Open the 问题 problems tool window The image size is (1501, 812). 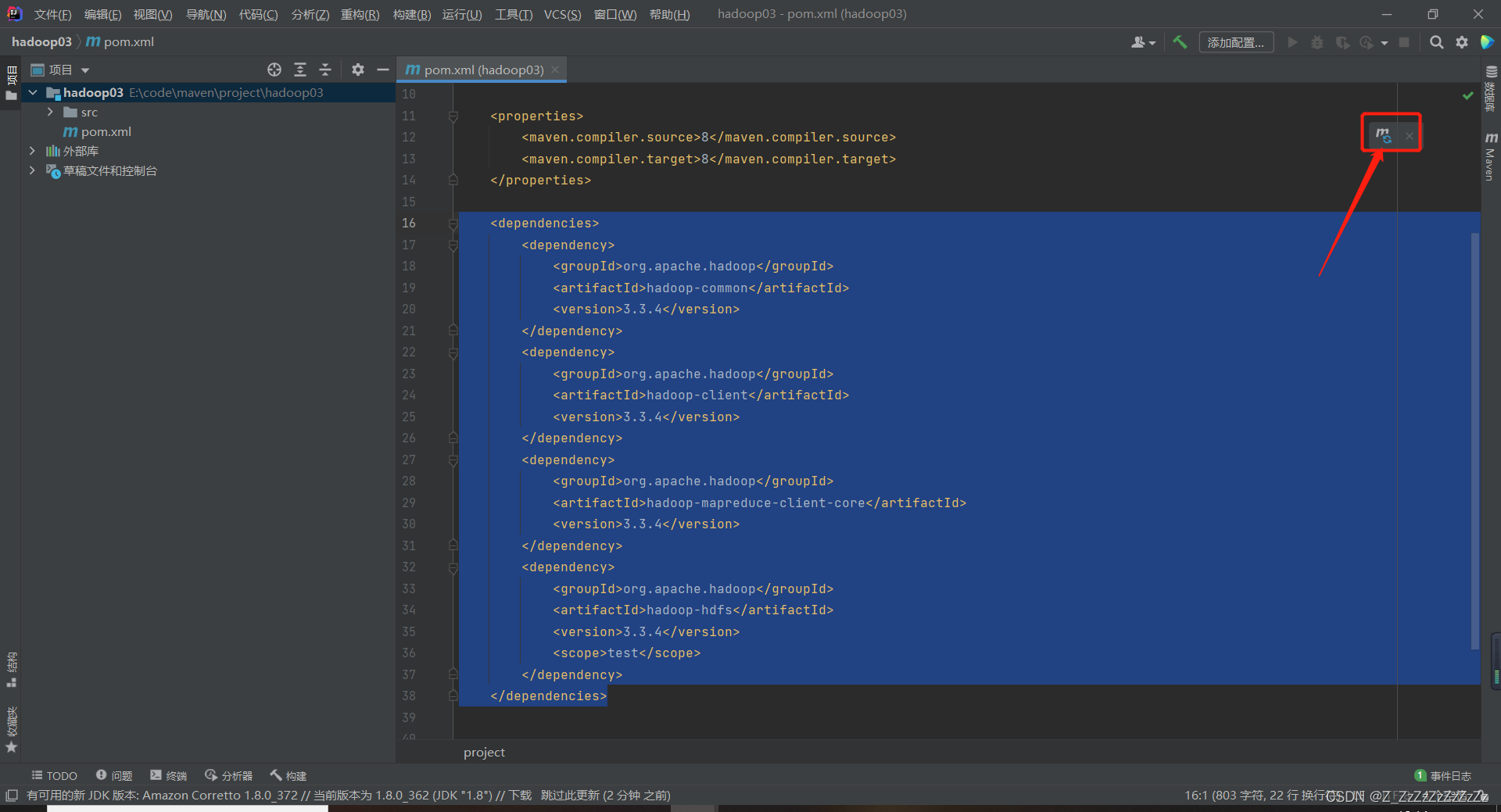114,775
